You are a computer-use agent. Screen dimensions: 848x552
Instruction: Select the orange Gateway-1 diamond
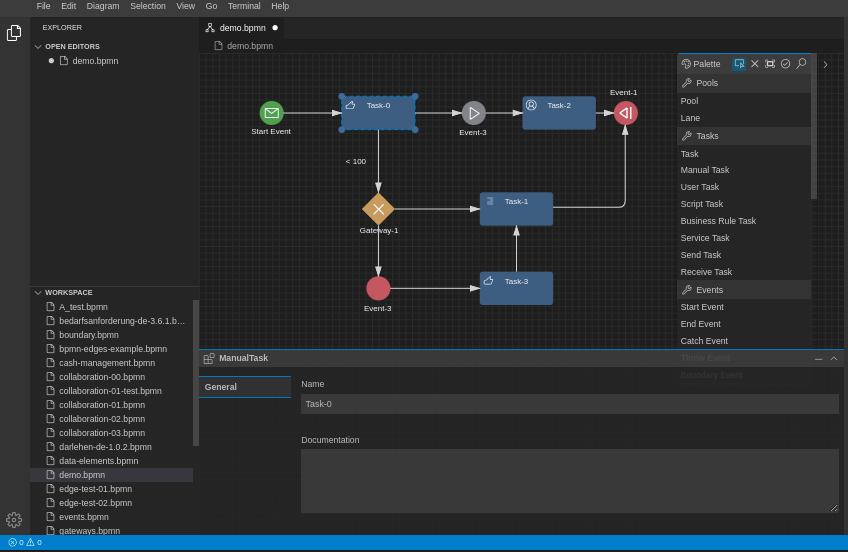(x=378, y=209)
